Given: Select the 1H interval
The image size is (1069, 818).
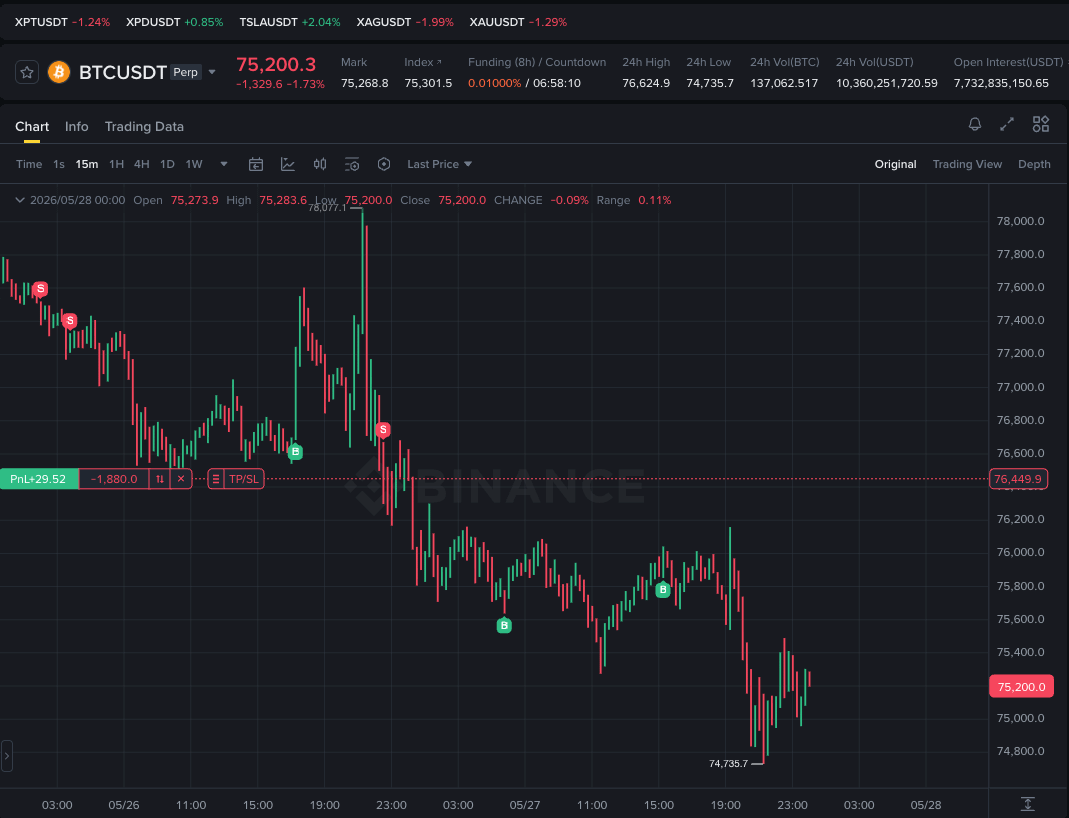Looking at the screenshot, I should point(117,164).
